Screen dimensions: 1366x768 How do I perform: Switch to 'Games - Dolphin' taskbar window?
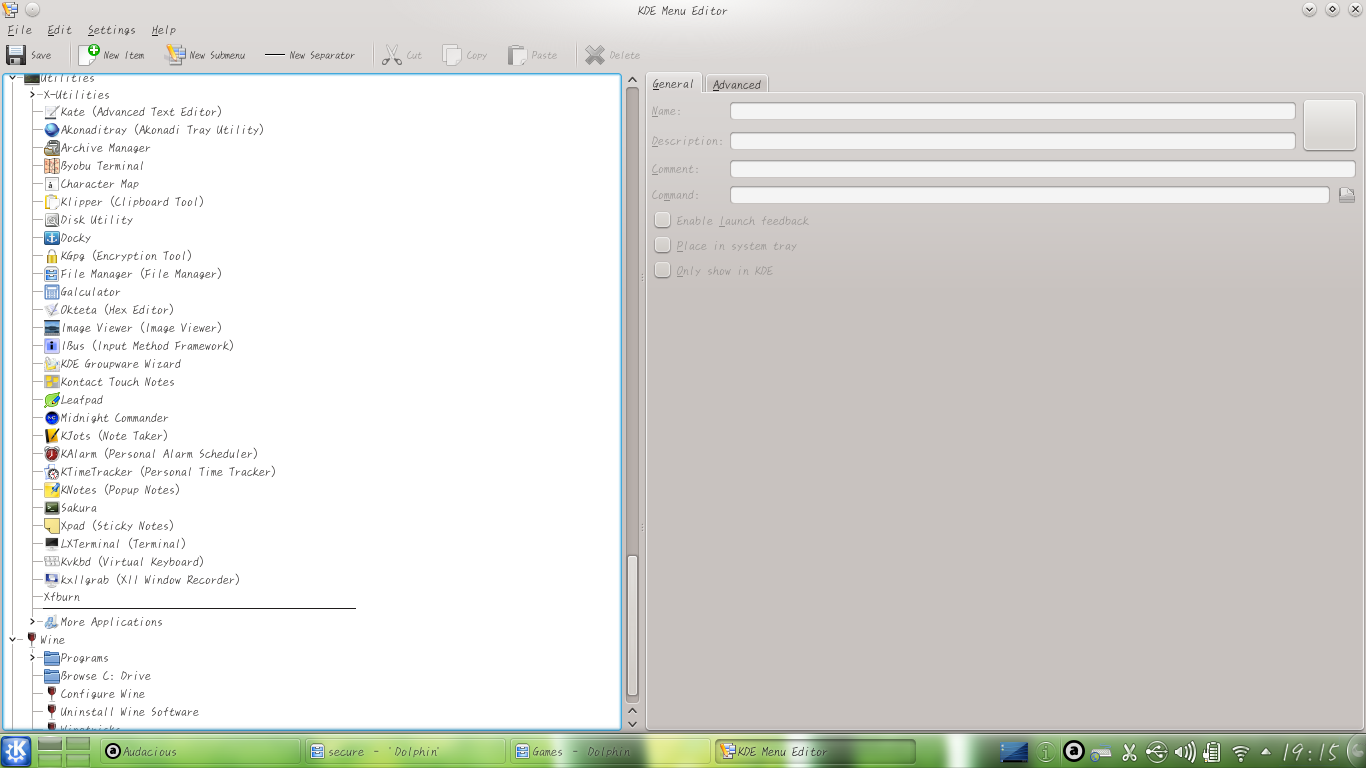tap(610, 752)
